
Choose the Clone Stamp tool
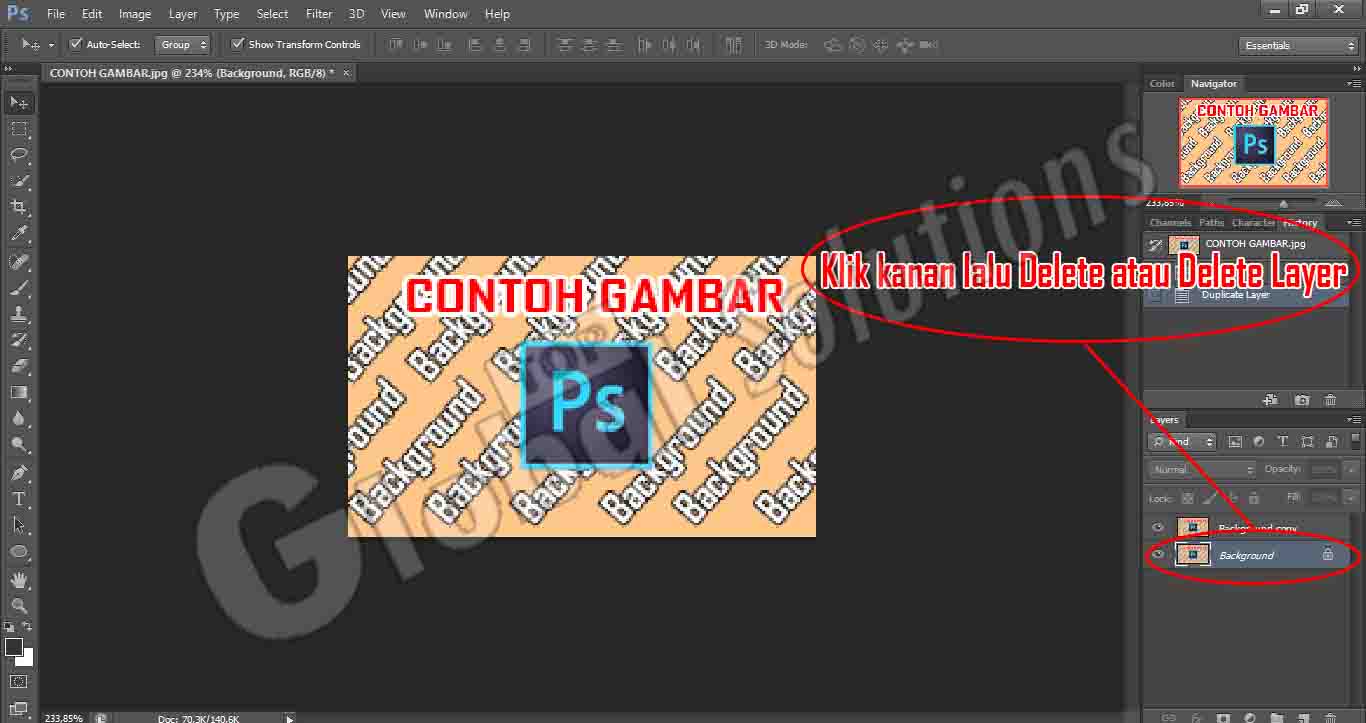pos(19,314)
